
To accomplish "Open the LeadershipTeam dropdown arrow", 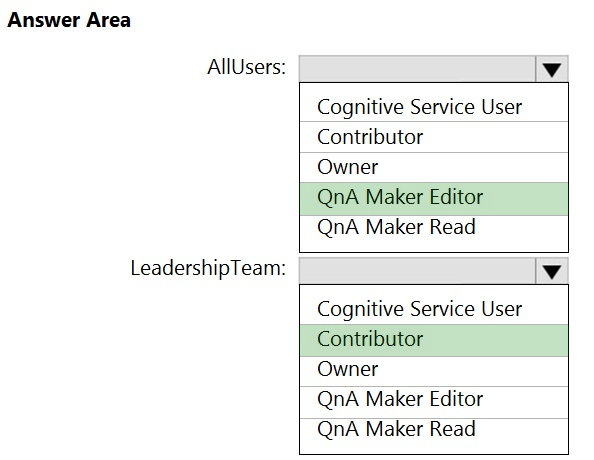I will point(552,271).
